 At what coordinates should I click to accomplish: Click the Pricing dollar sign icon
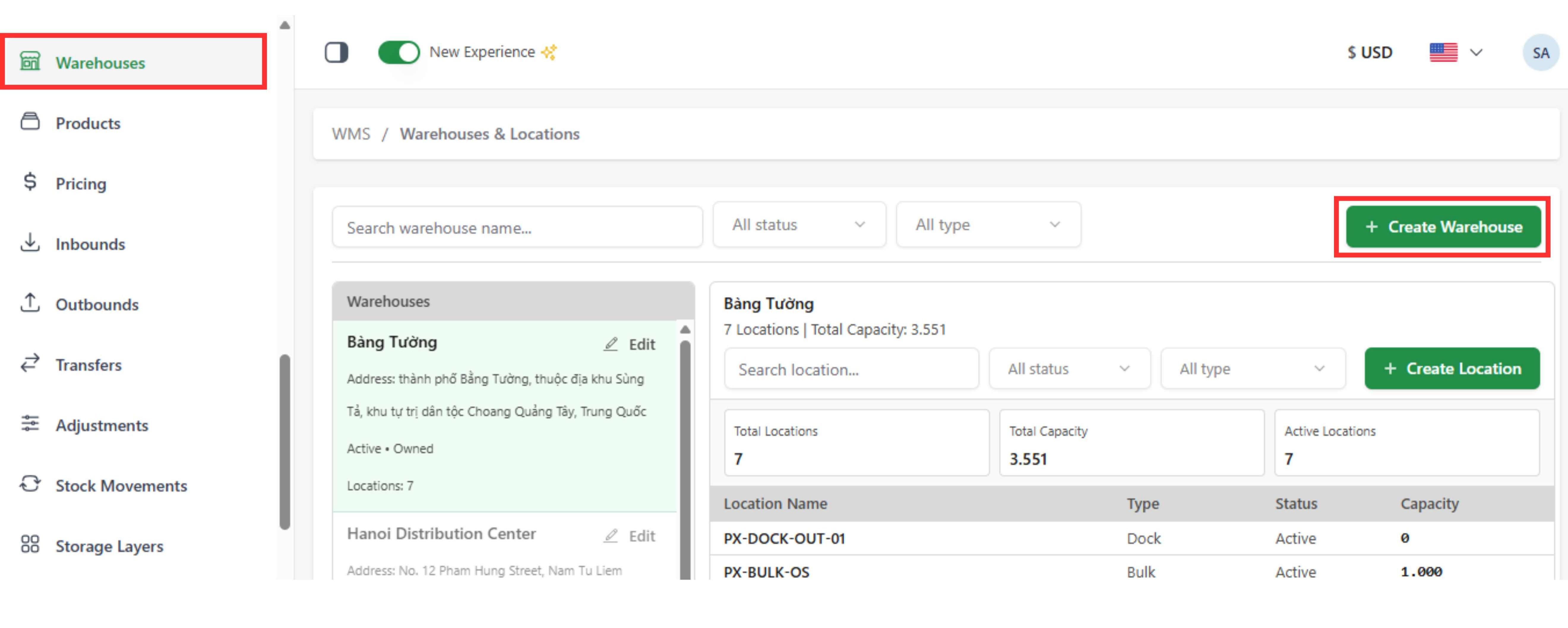[30, 182]
